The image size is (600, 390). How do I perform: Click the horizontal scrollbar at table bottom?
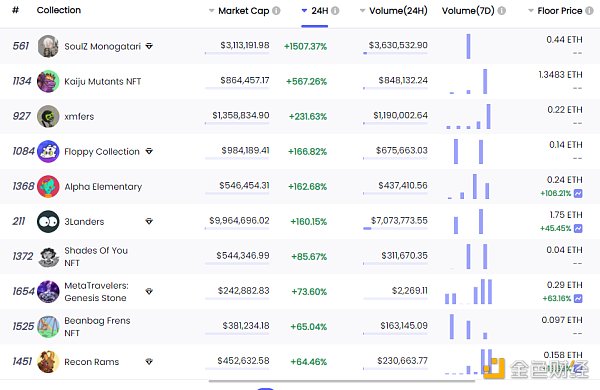(x=342, y=381)
